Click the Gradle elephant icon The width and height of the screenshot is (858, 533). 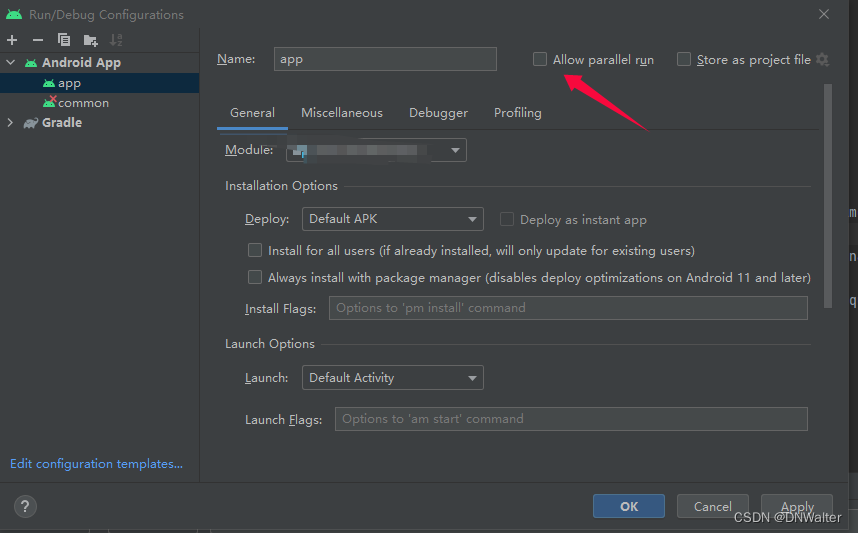[31, 123]
